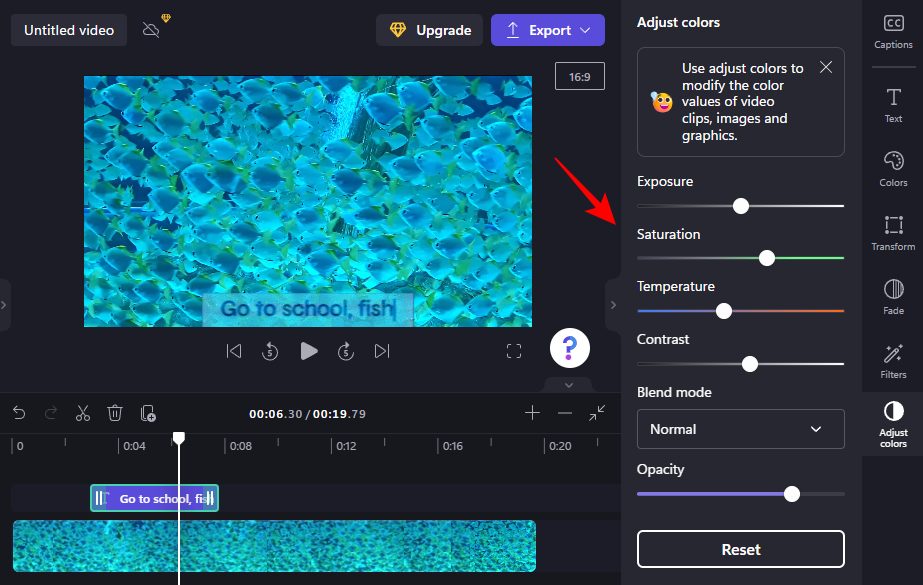The width and height of the screenshot is (923, 585).
Task: Click the split scissors icon
Action: 83,413
